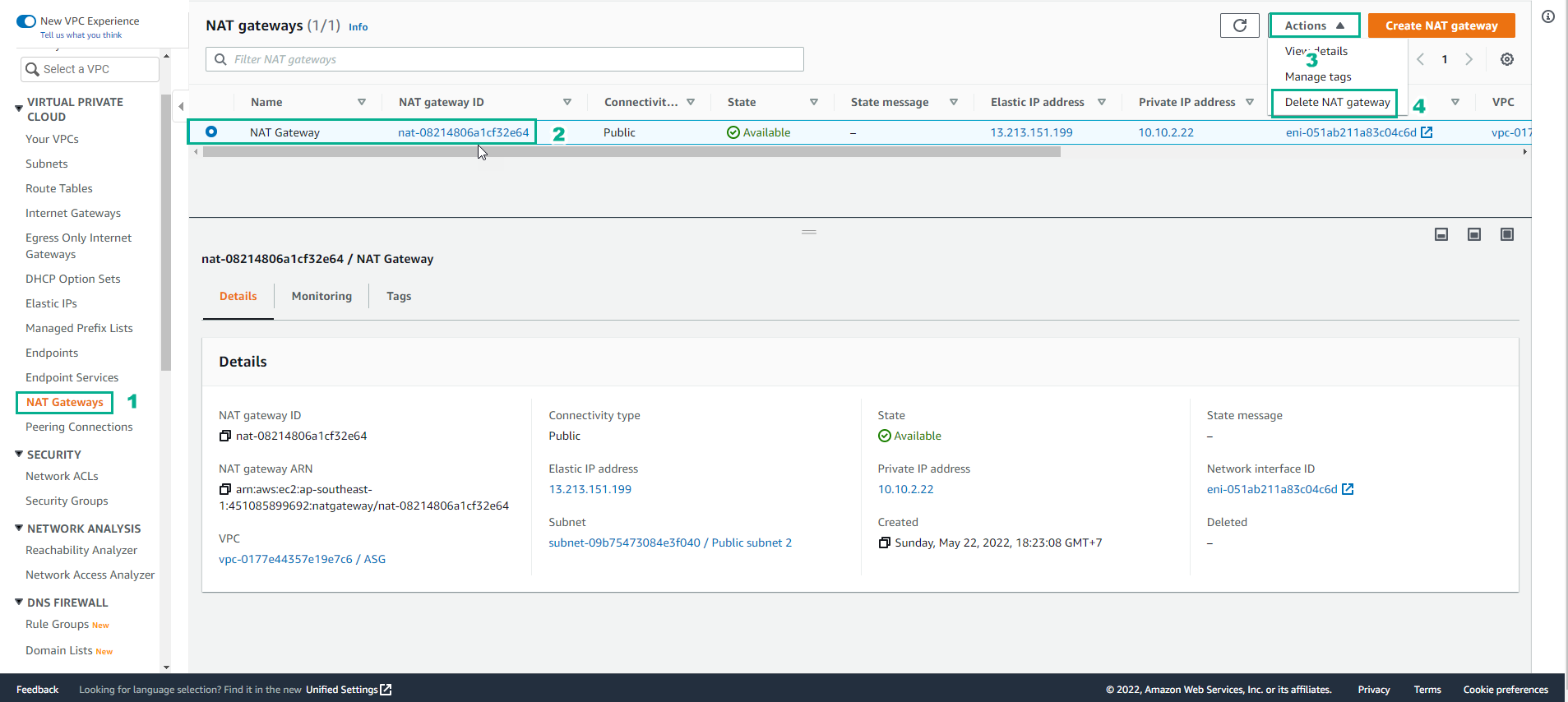Go to next page chevron

[1469, 59]
